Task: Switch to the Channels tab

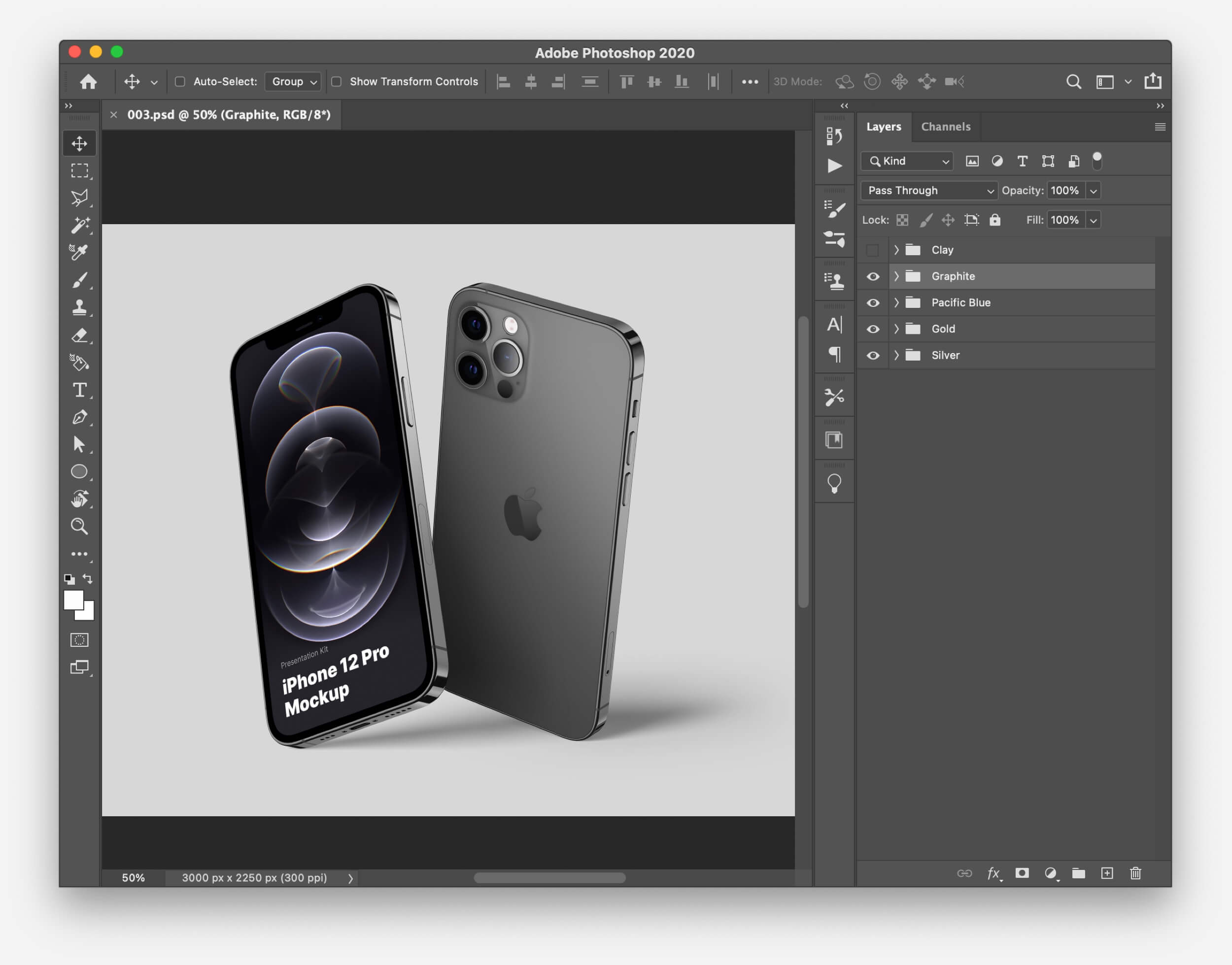Action: (x=946, y=127)
